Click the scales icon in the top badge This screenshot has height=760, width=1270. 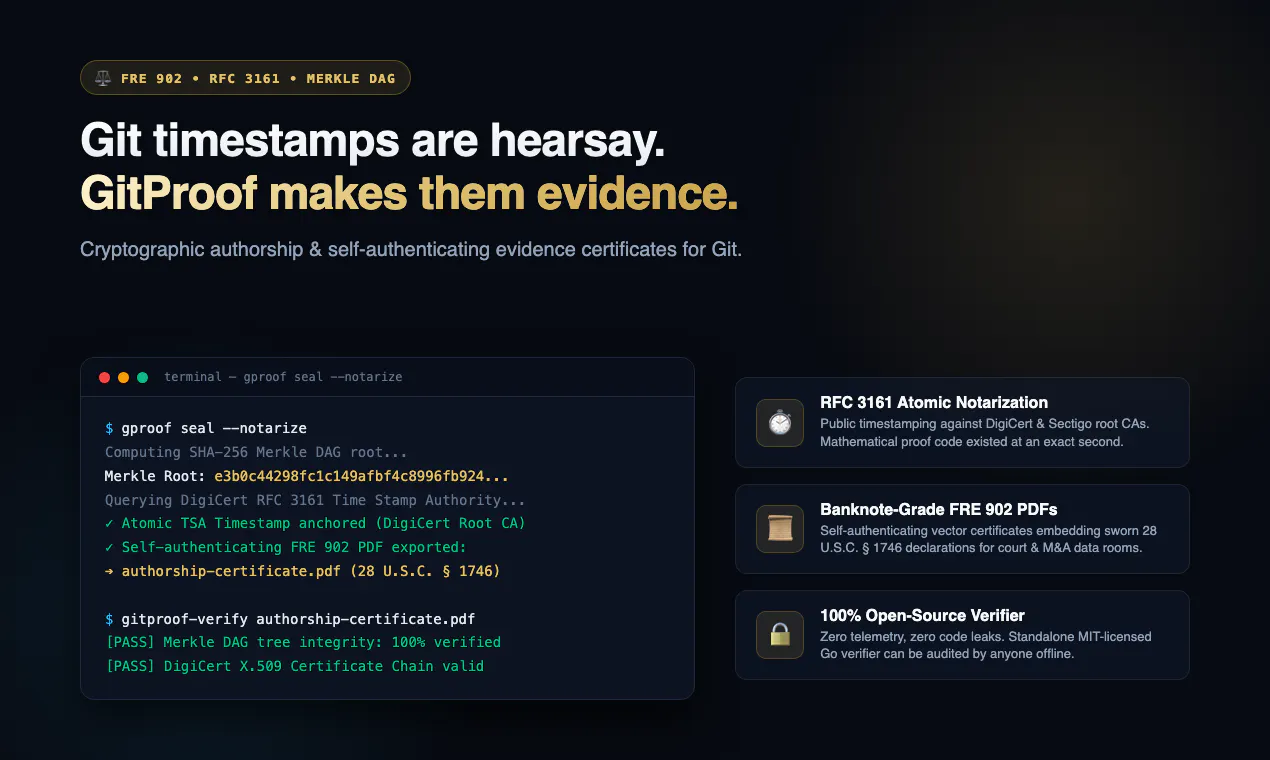103,78
